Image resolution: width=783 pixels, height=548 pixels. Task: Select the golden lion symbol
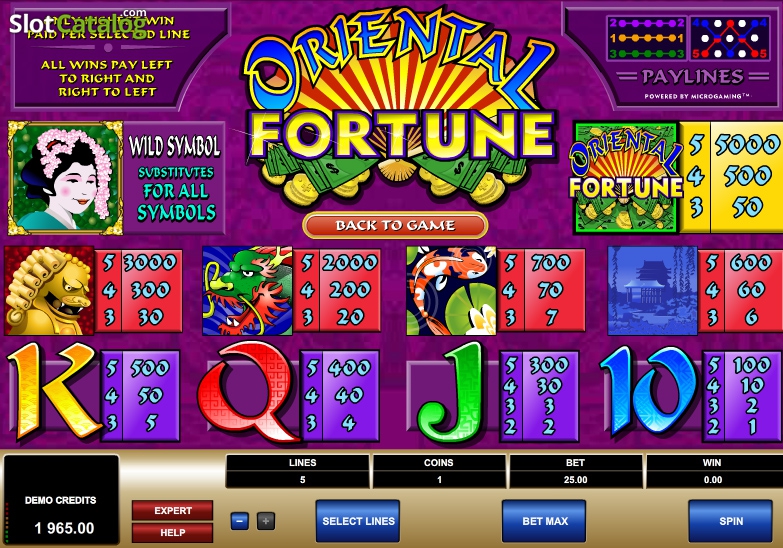[49, 291]
